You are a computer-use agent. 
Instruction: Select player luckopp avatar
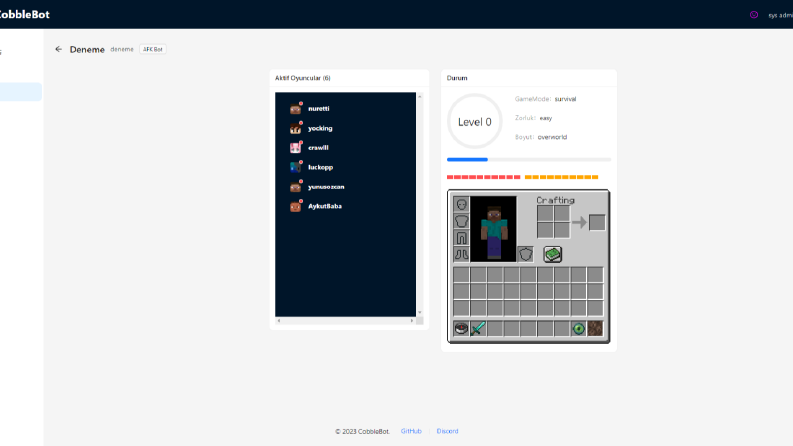pos(295,167)
